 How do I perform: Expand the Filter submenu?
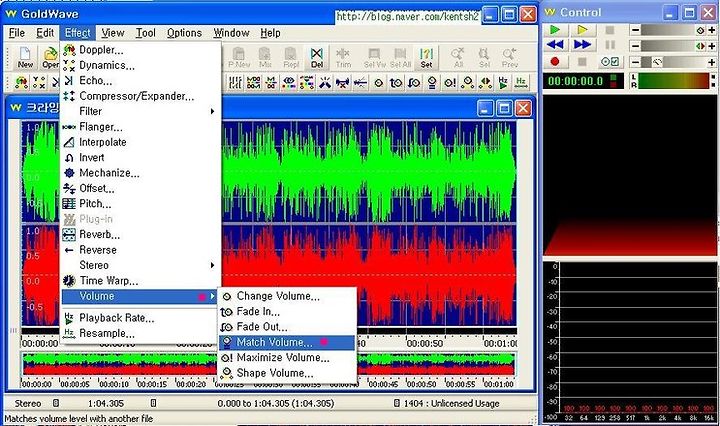pos(140,111)
